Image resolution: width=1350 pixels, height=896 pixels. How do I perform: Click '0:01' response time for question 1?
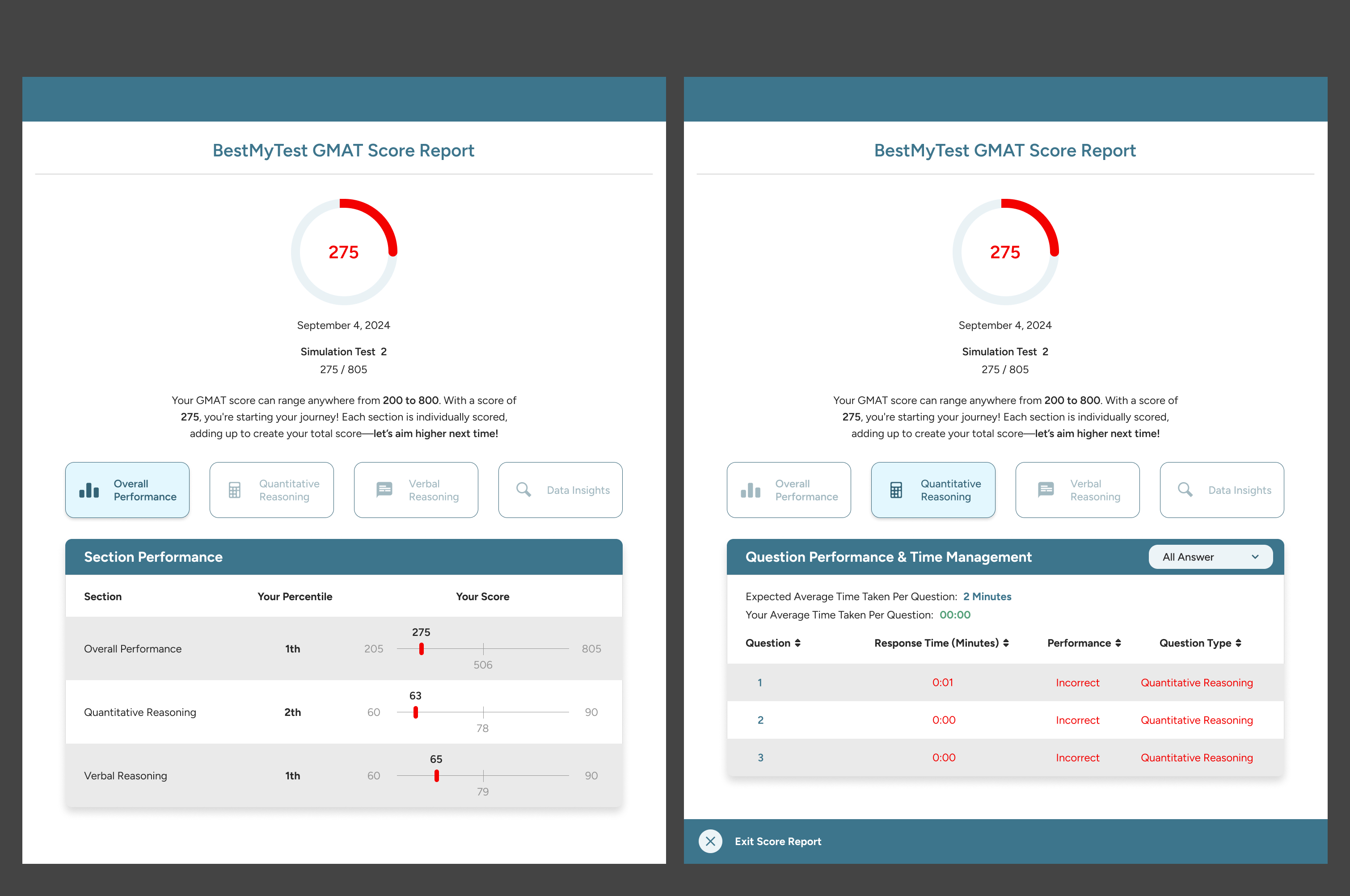(942, 682)
